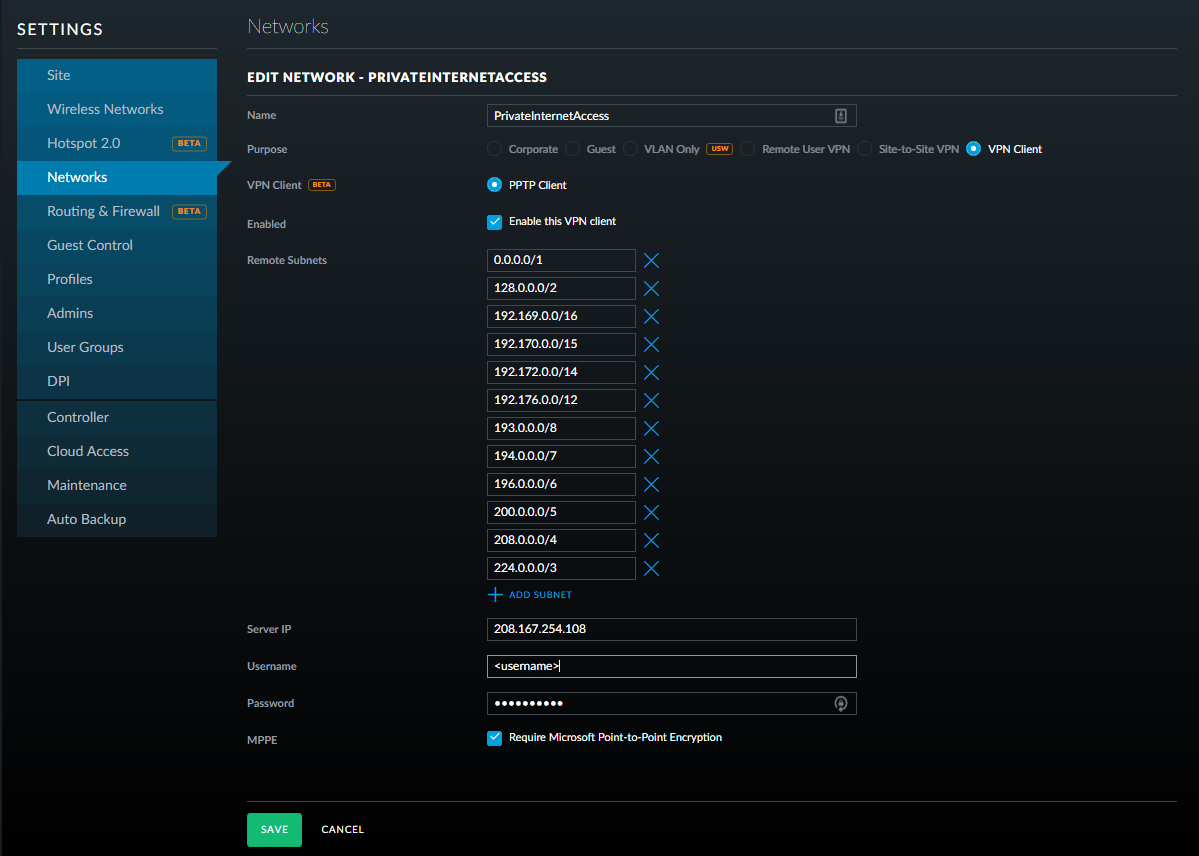Click the Password input field
Screen dimensions: 1199x856
tap(671, 704)
